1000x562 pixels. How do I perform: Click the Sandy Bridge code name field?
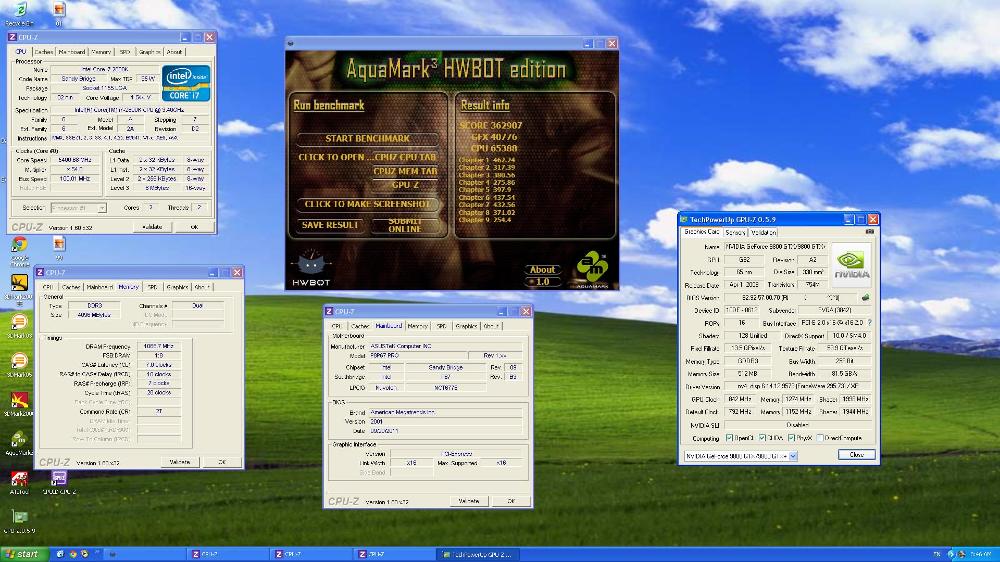point(80,78)
